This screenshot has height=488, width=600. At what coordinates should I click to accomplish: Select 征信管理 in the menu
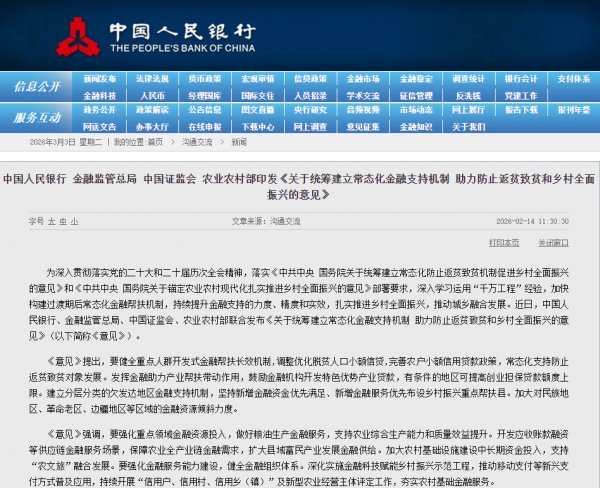point(416,96)
